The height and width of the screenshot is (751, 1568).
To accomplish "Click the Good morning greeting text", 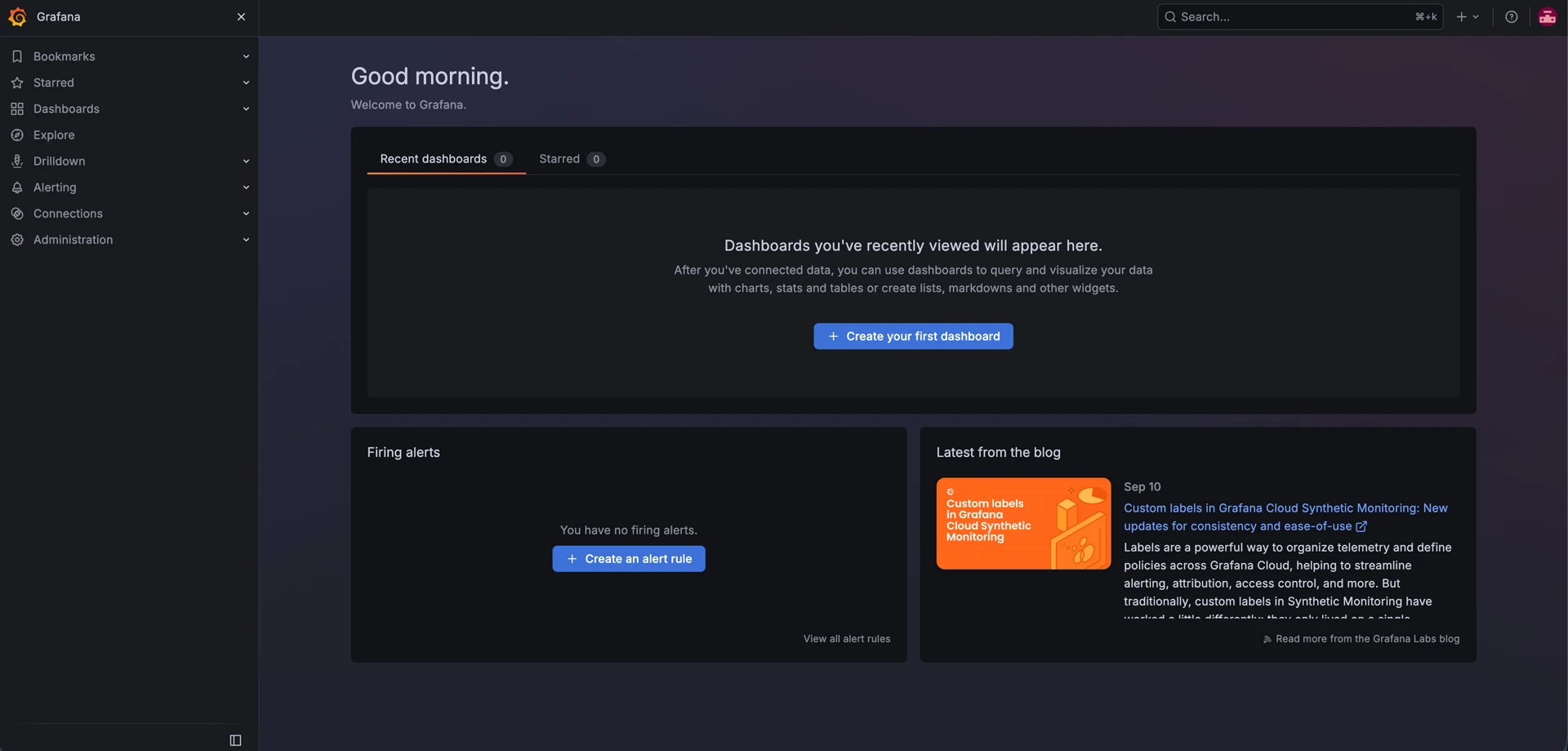I will [430, 77].
